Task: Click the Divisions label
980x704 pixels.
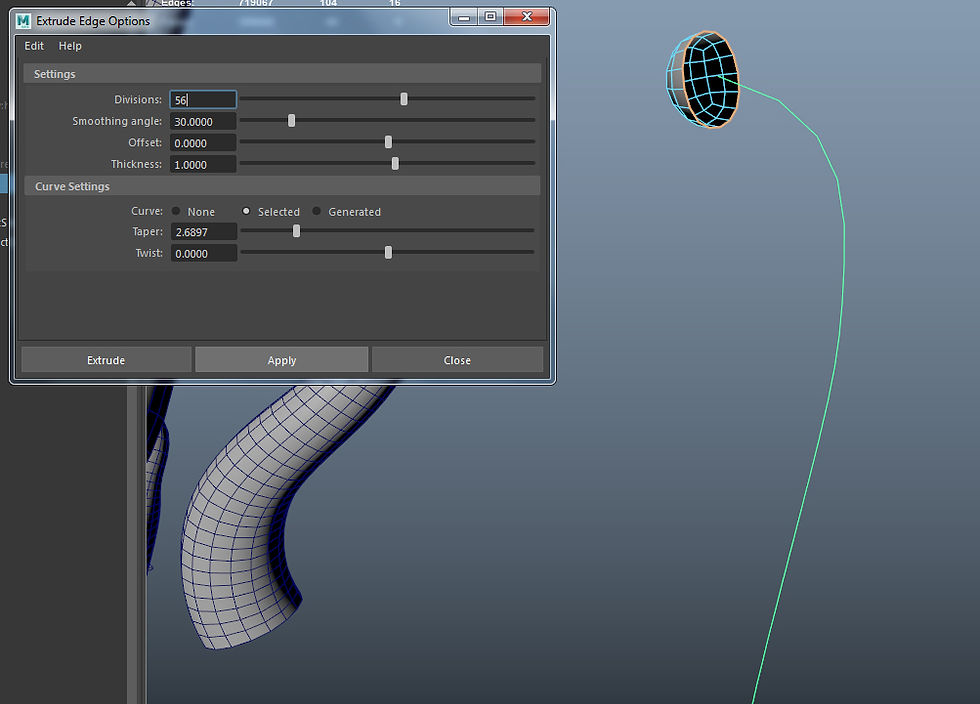Action: click(x=138, y=99)
